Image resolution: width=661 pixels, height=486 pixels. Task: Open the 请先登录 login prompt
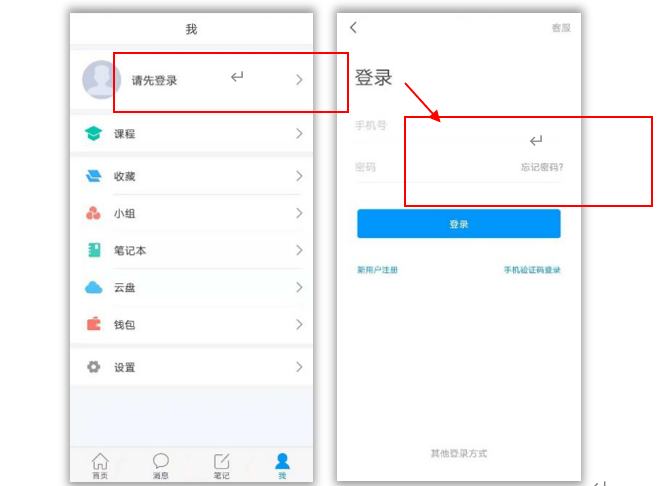pos(154,80)
